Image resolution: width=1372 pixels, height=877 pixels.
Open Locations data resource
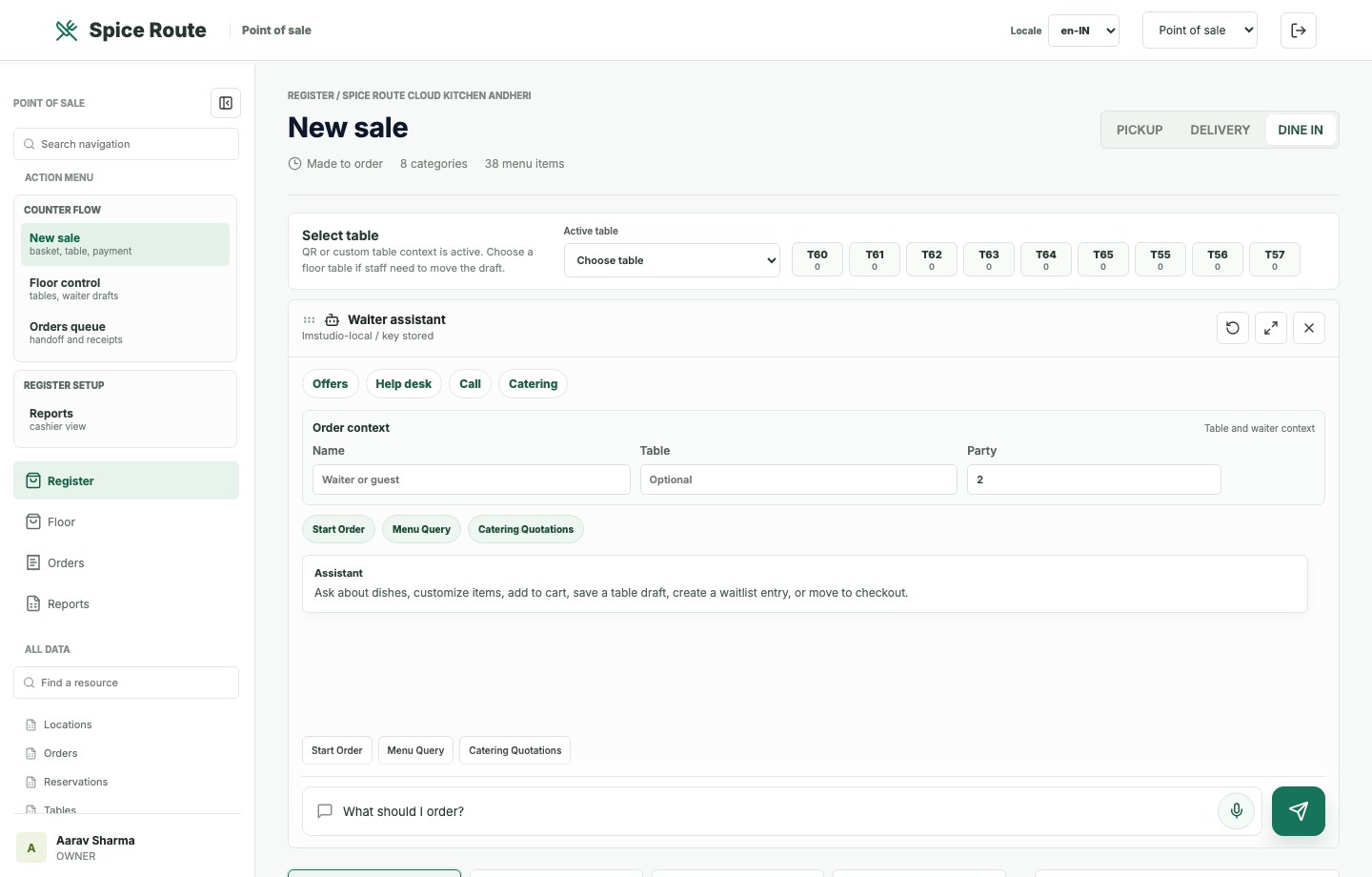click(x=126, y=724)
